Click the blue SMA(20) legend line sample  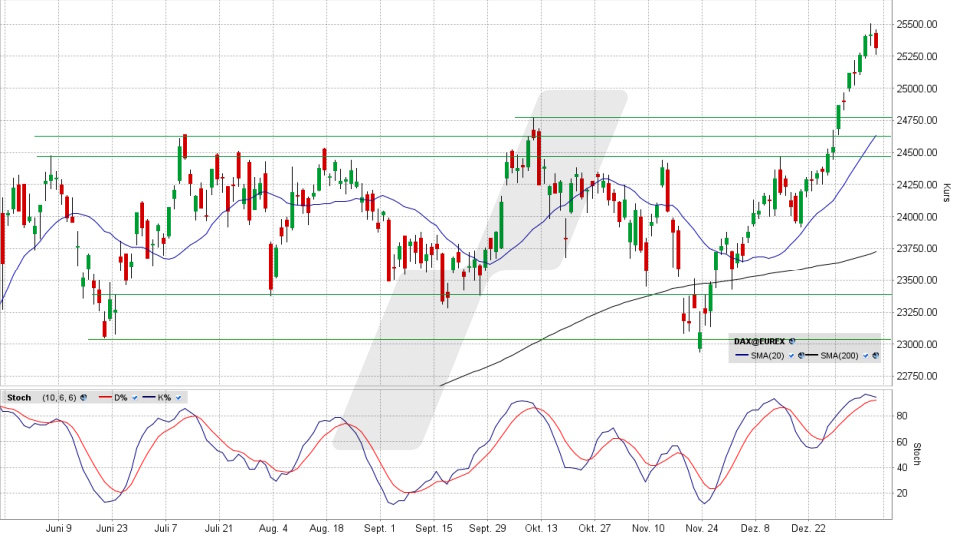[742, 355]
